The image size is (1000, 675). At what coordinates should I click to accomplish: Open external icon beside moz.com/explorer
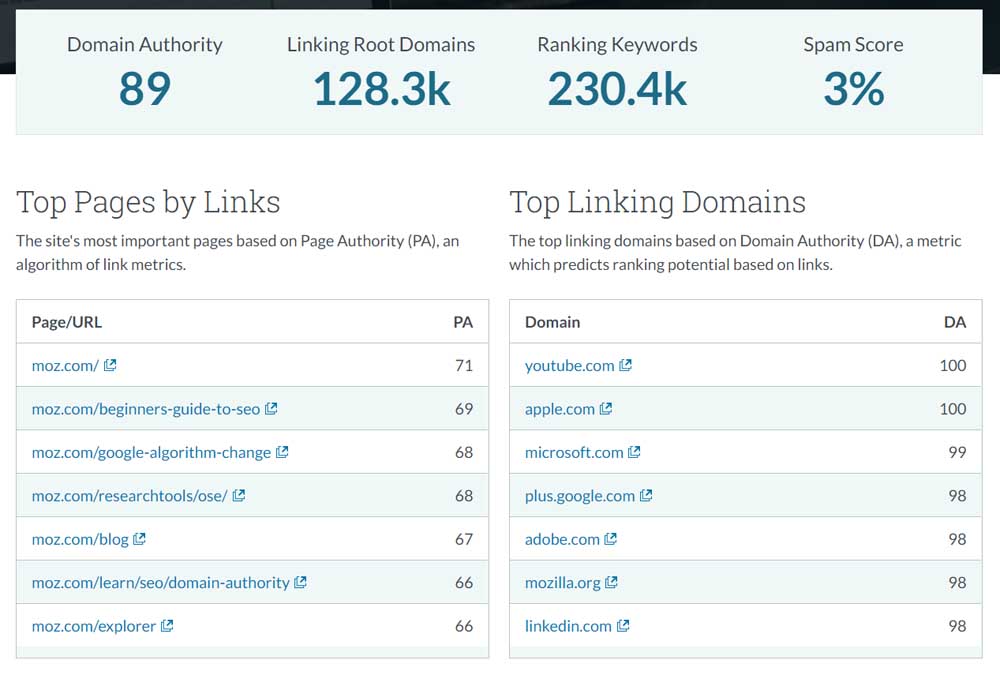[x=167, y=625]
